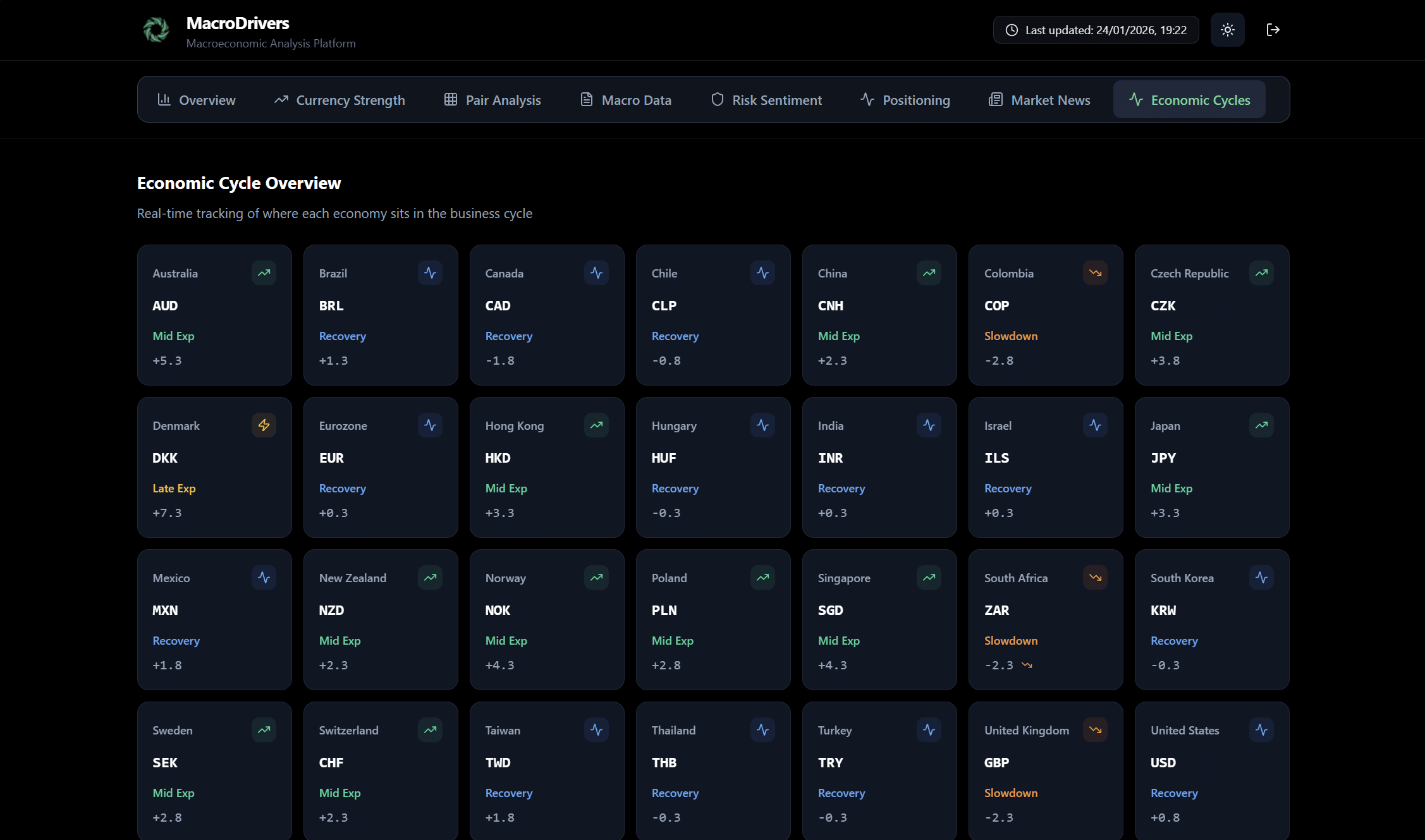
Task: Open the Overview tab
Action: click(x=197, y=100)
